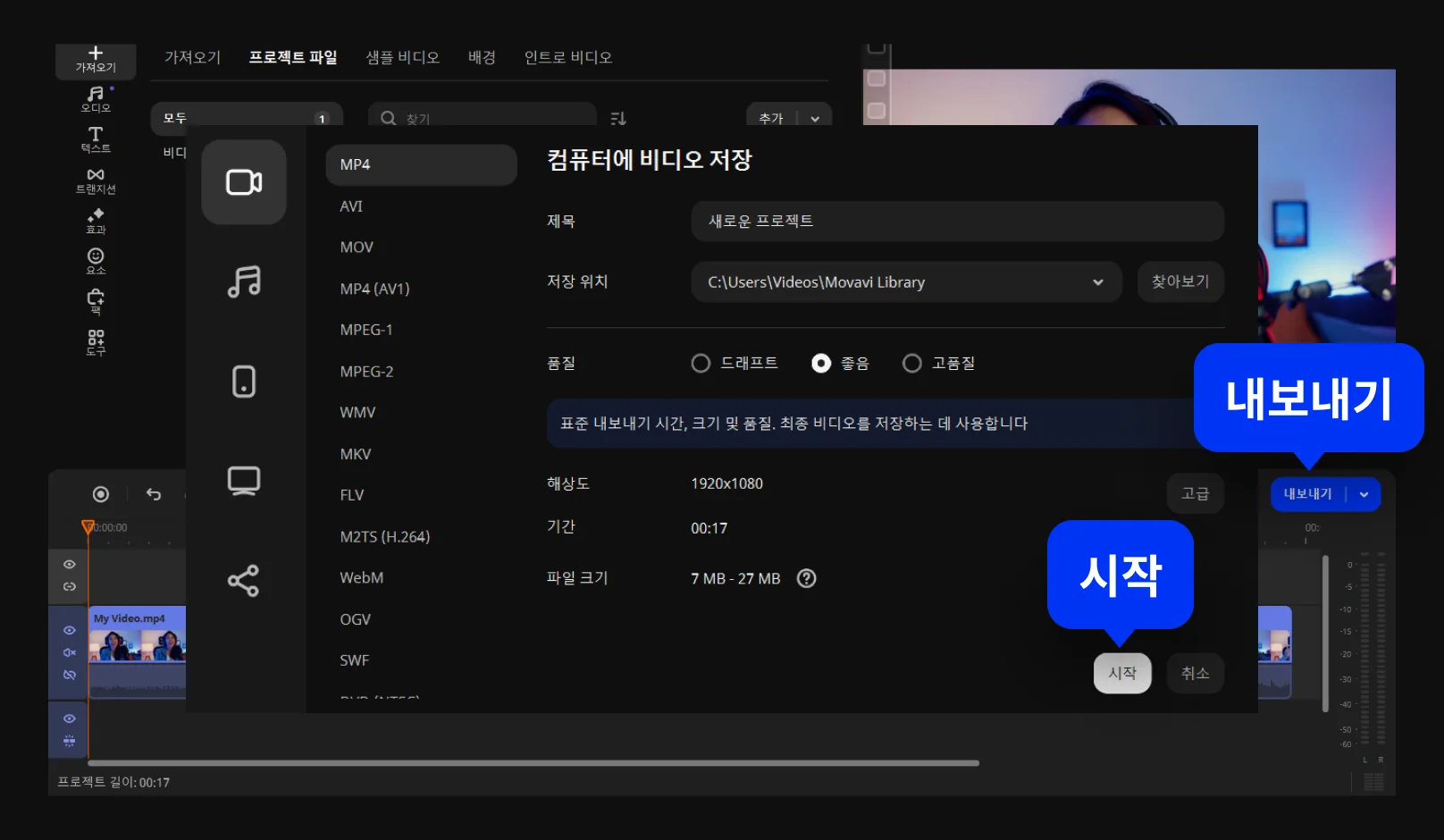Viewport: 1444px width, 840px height.
Task: Open the 가져오기 import panel in the sidebar
Action: [x=96, y=60]
